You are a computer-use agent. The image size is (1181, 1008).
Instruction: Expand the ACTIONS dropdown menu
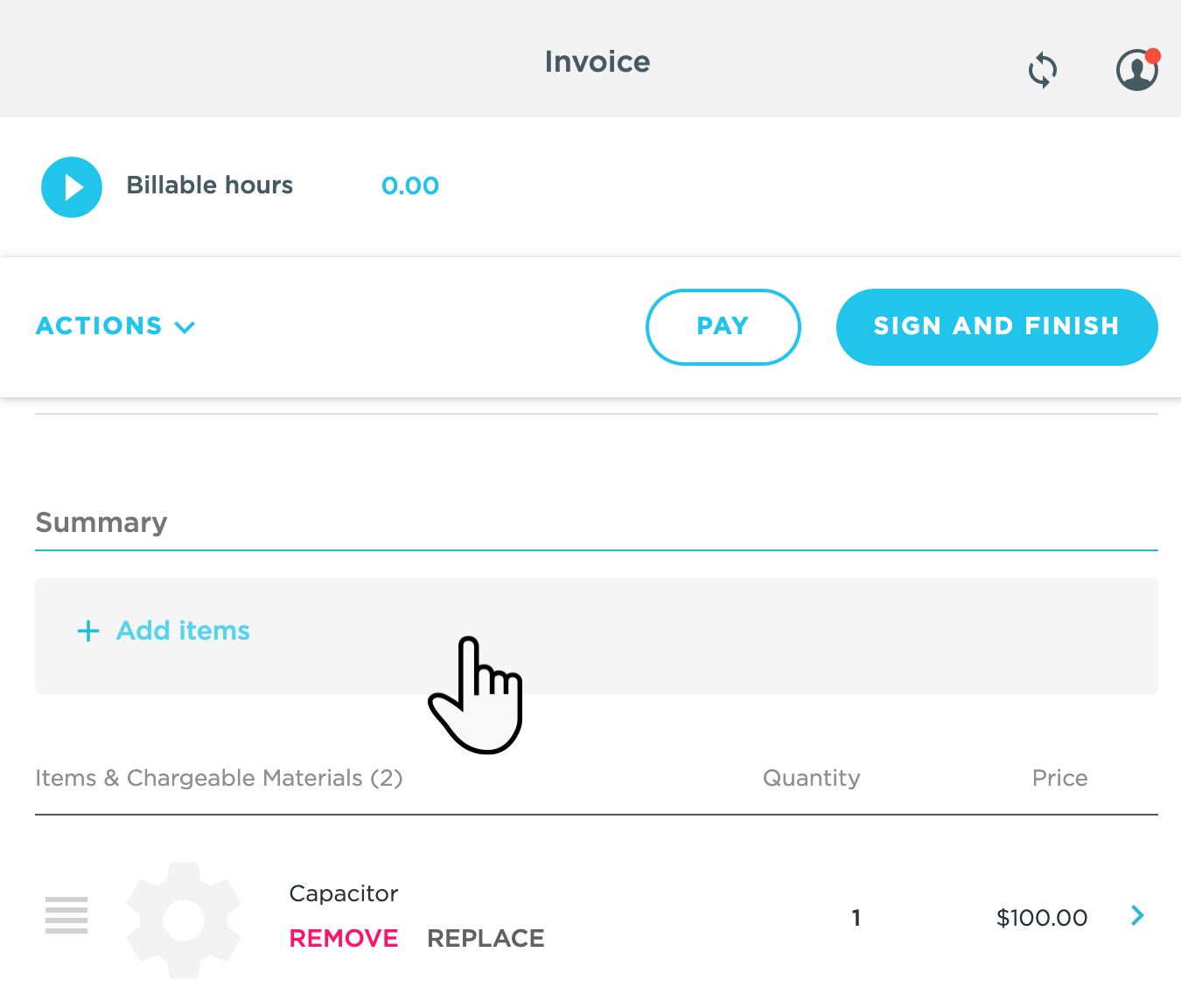pos(100,326)
